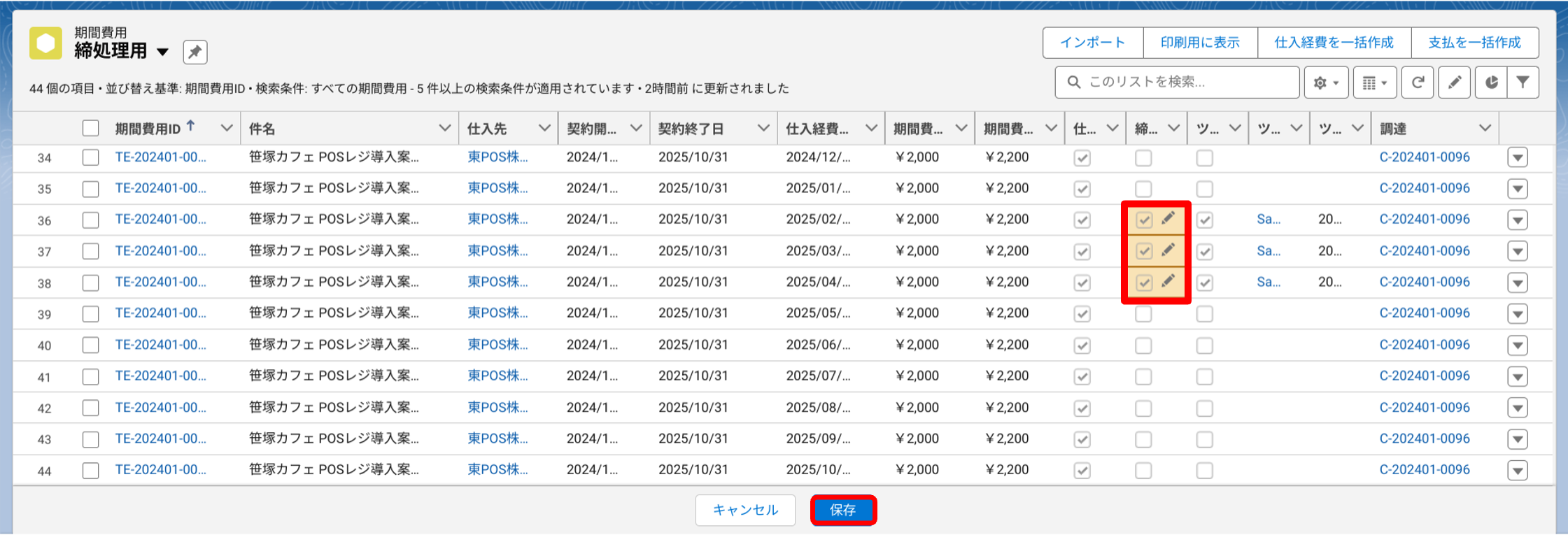This screenshot has width=1568, height=535.
Task: Click the 印刷用に表示 button
Action: (1200, 43)
